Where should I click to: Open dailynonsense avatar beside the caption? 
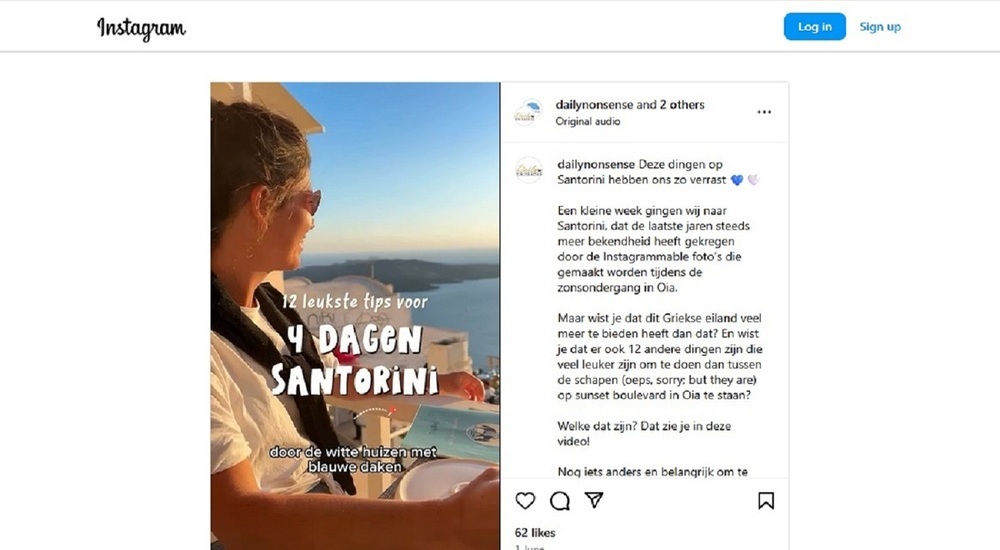click(529, 170)
